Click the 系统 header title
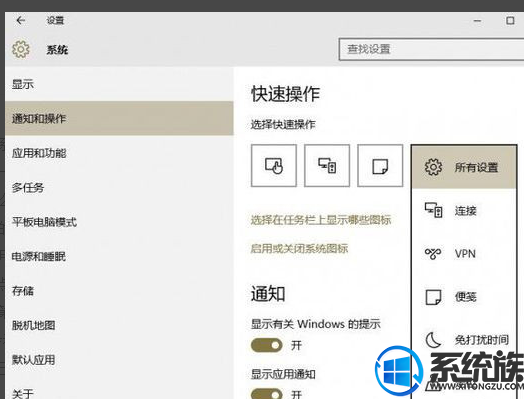This screenshot has height=399, width=524. click(x=57, y=50)
